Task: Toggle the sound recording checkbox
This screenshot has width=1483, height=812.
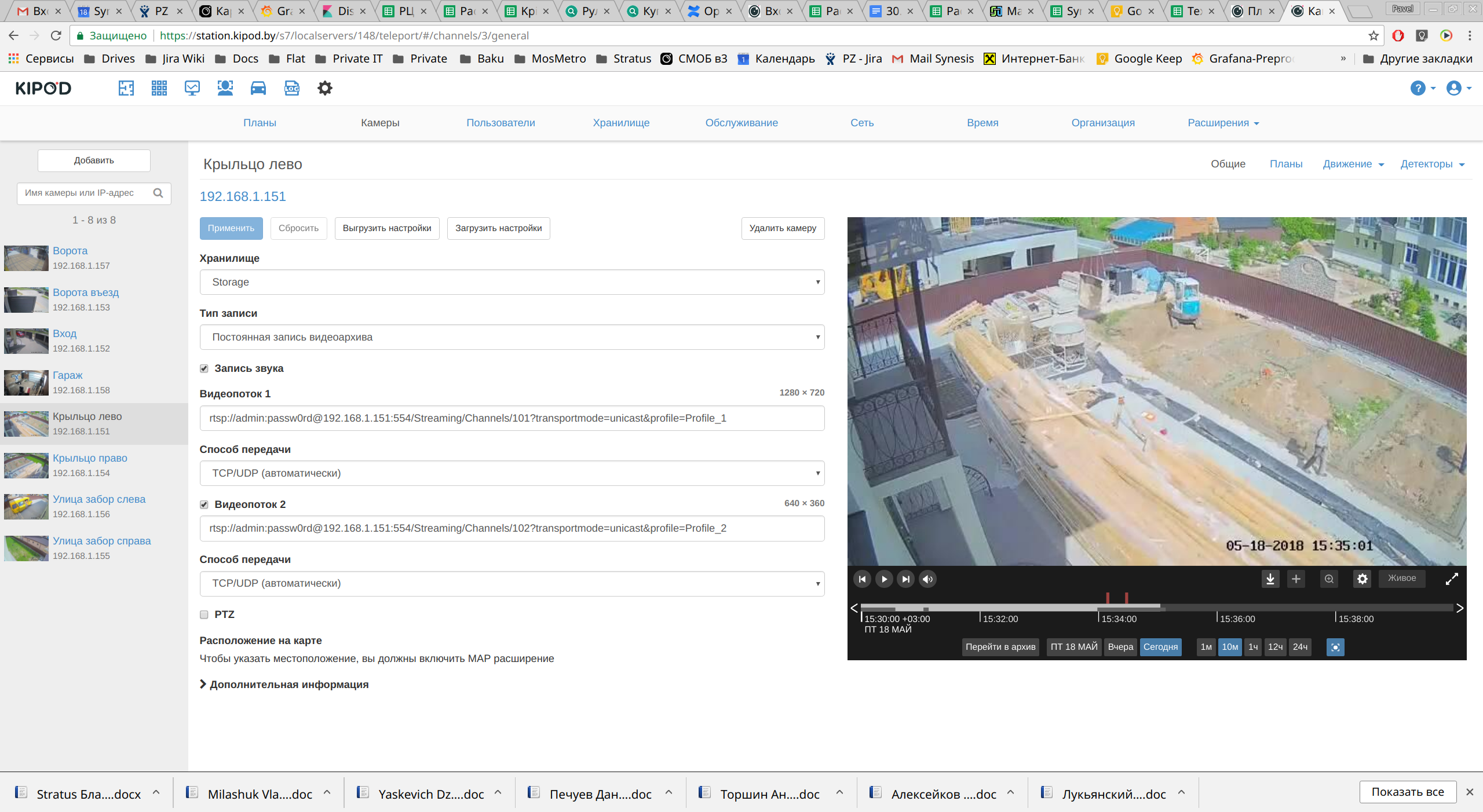Action: click(x=204, y=368)
